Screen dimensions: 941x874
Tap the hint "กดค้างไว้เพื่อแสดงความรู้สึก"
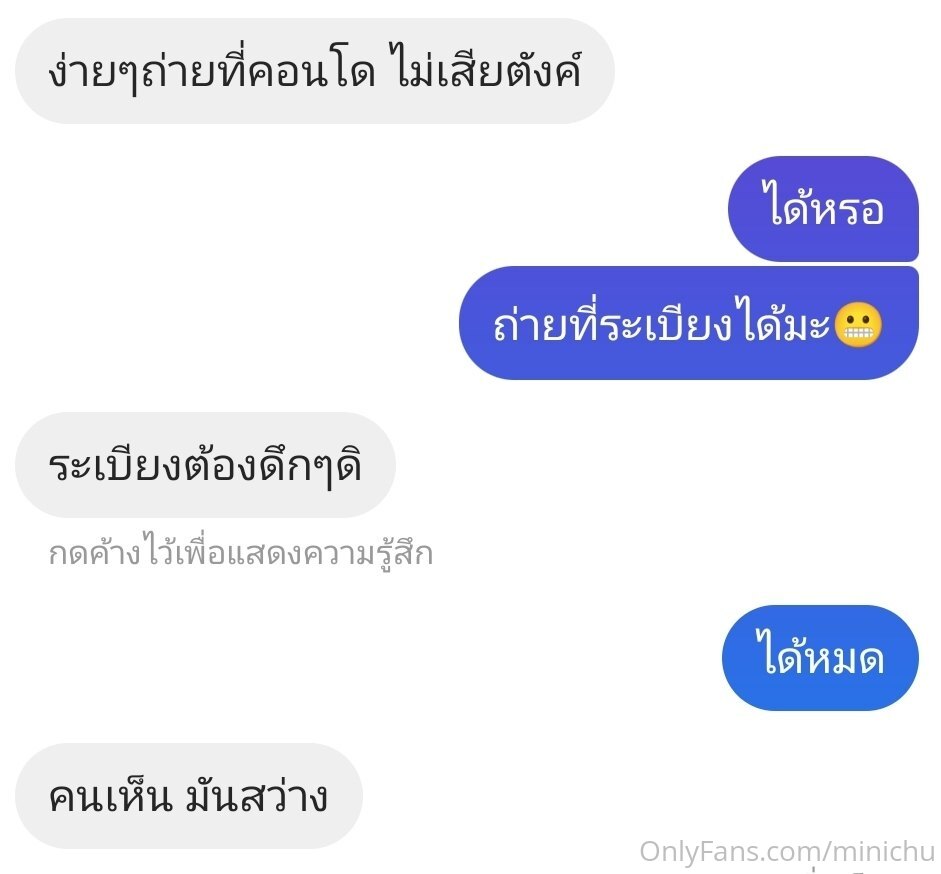tap(241, 553)
